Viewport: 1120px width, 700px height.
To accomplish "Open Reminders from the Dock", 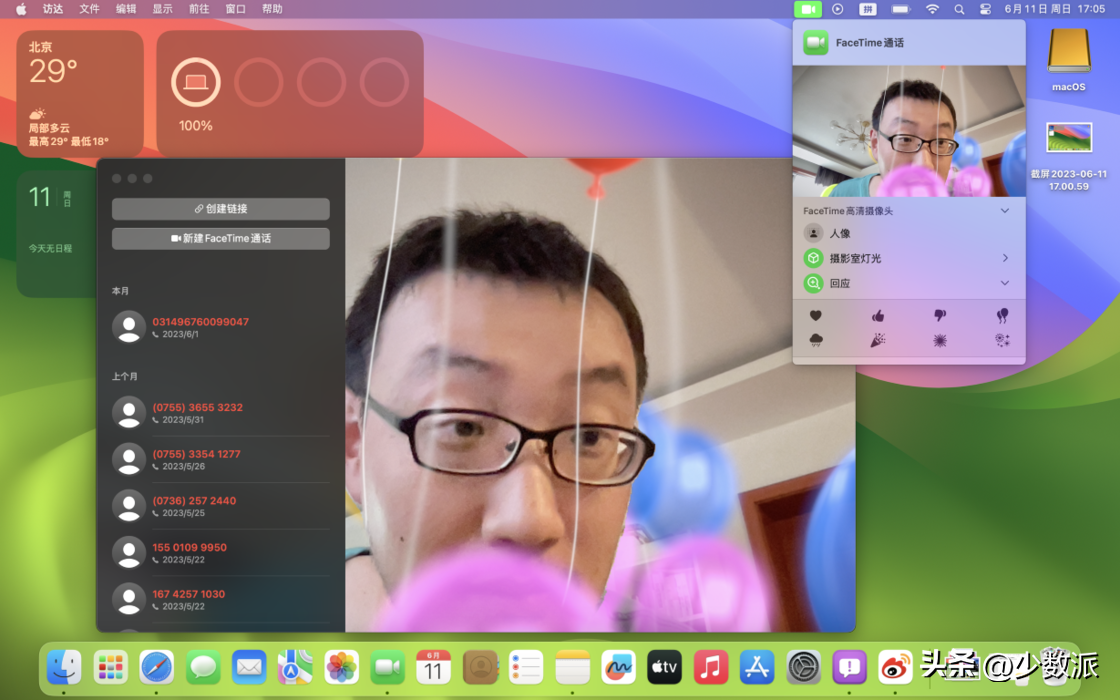I will coord(526,667).
